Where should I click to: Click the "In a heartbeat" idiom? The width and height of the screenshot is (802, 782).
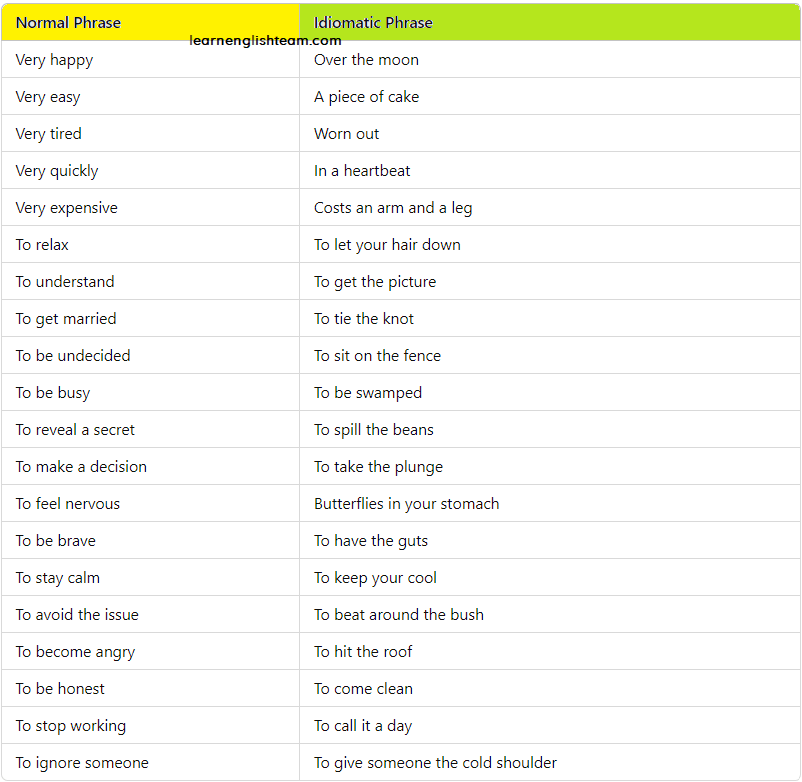tap(362, 171)
